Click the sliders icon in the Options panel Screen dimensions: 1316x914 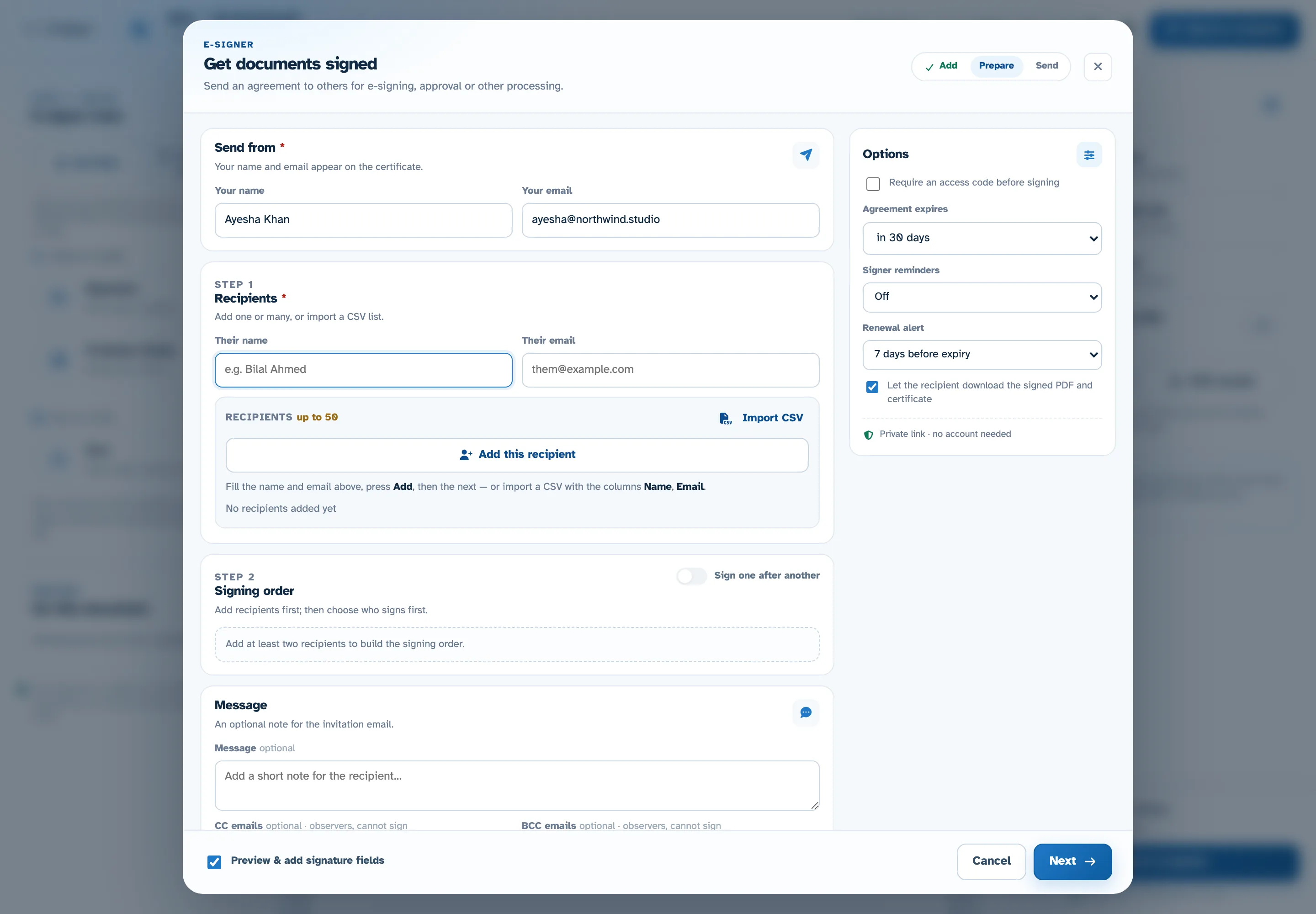pos(1088,154)
